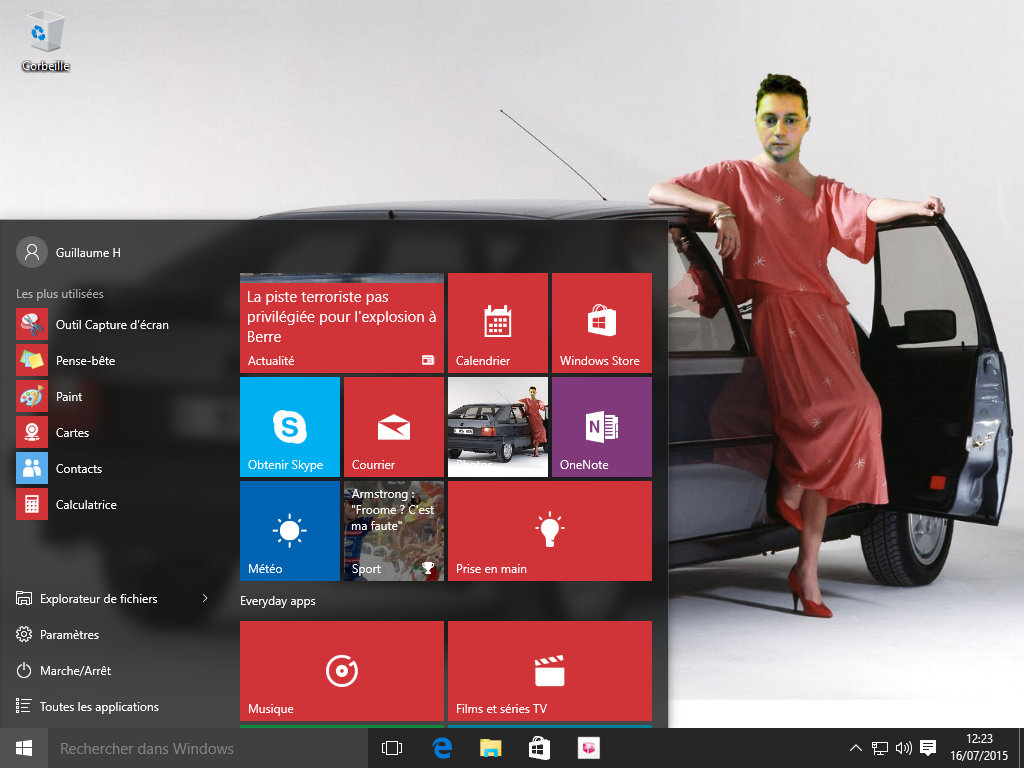Image resolution: width=1024 pixels, height=768 pixels.
Task: Open Toutes les applications list
Action: point(98,707)
